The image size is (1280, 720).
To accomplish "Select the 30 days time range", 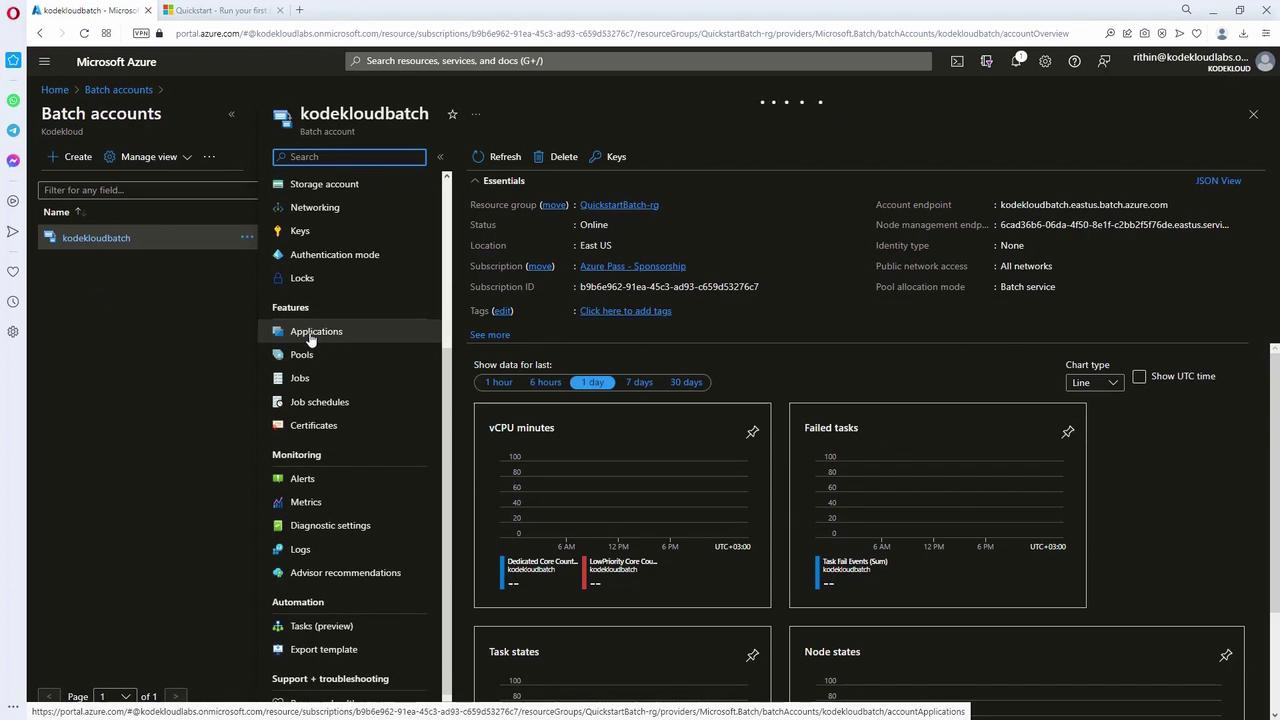I will pyautogui.click(x=686, y=382).
